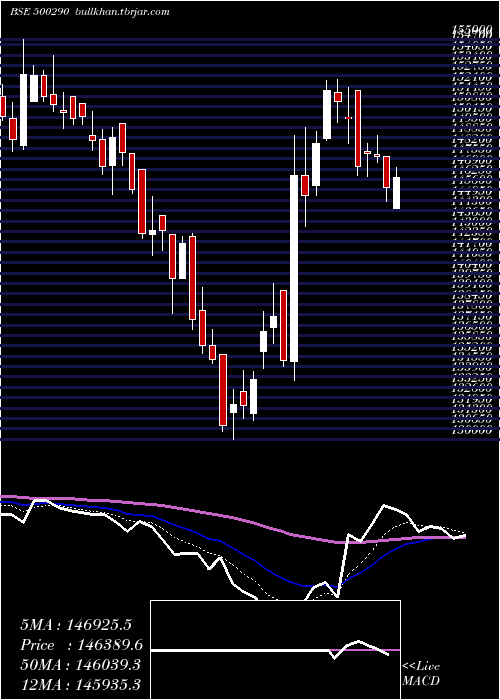Image resolution: width=500 pixels, height=700 pixels.
Task: Click the '5MA : 146925.5' value
Action: (x=76, y=625)
